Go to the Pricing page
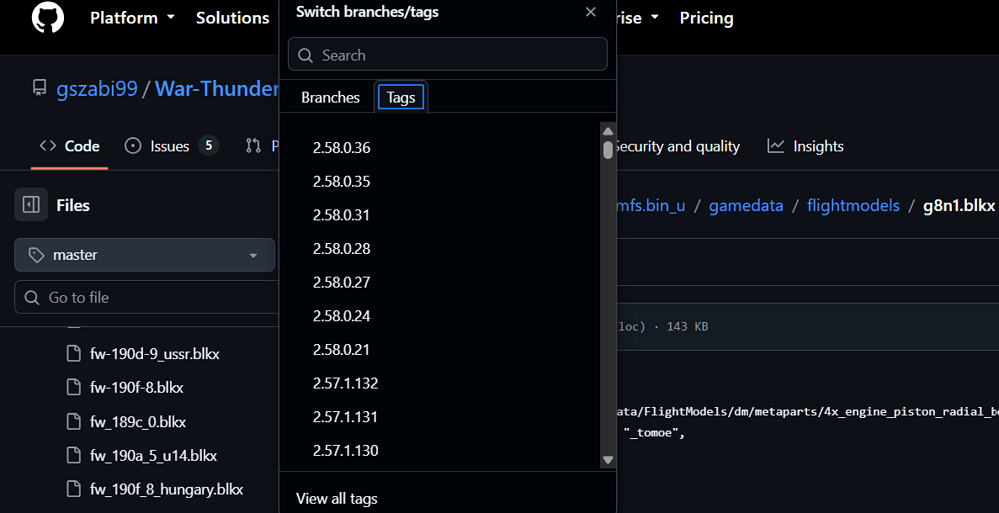This screenshot has width=999, height=513. [706, 18]
